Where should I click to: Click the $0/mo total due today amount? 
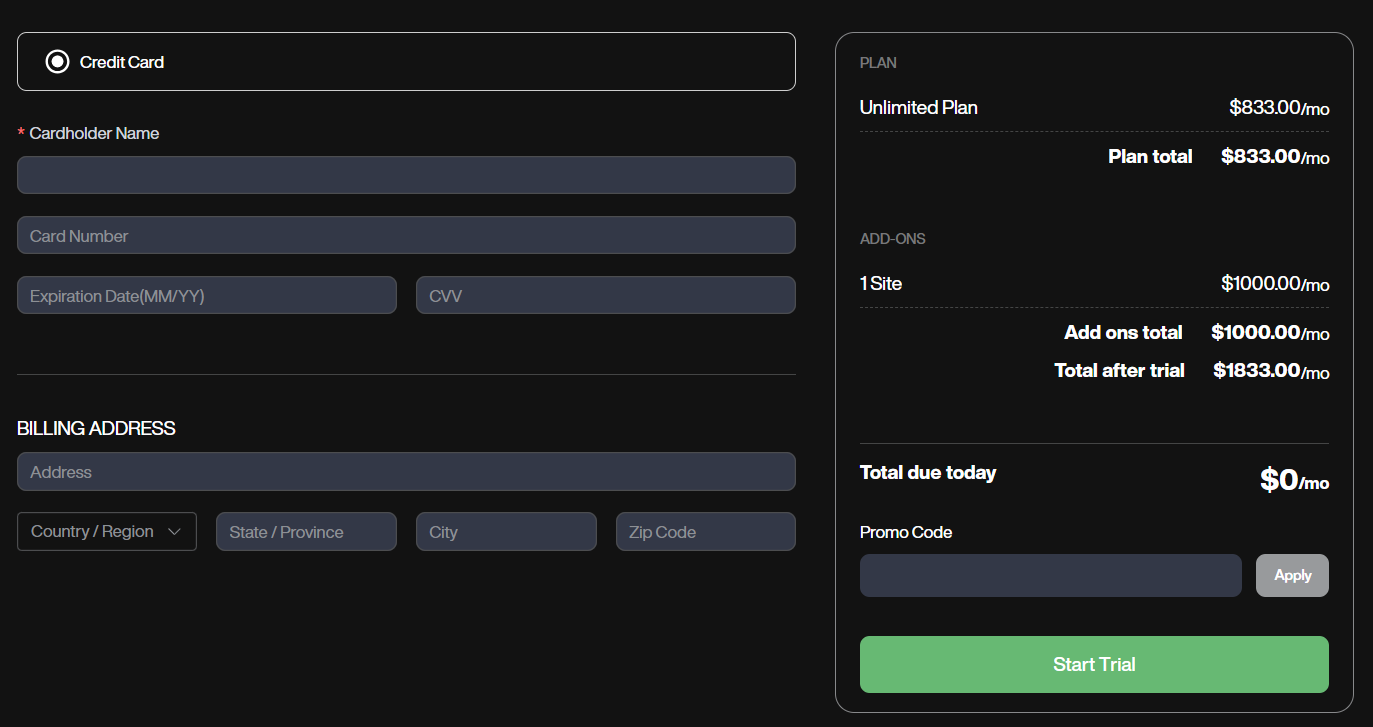pyautogui.click(x=1294, y=481)
